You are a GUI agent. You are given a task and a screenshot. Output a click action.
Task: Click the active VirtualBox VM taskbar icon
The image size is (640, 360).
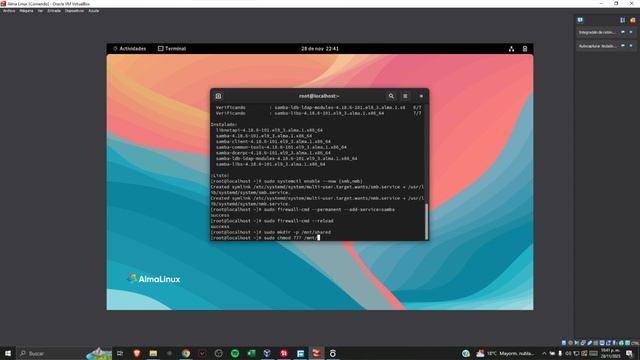pyautogui.click(x=316, y=353)
